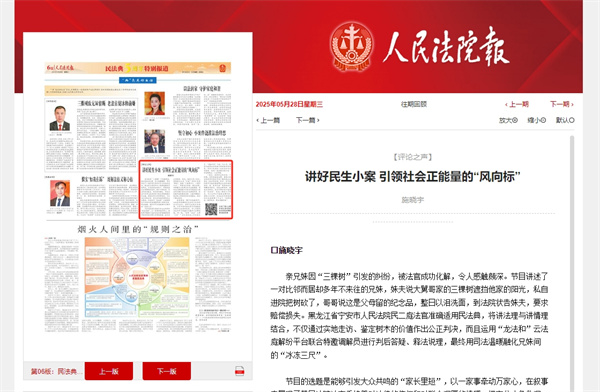Open 往期回顾 past issues
Viewport: 600px width, 392px height.
(414, 104)
